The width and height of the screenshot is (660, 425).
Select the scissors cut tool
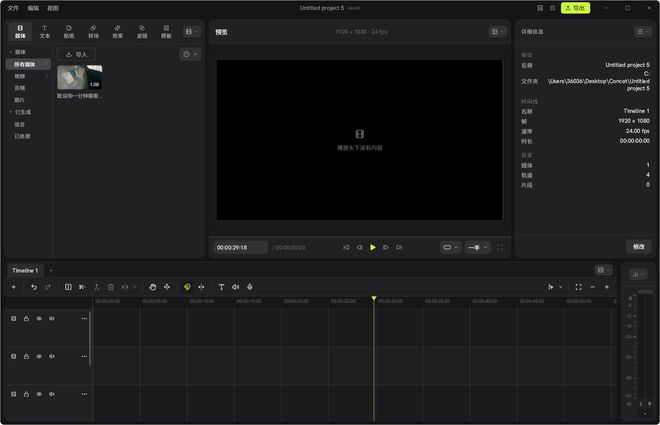pyautogui.click(x=82, y=287)
